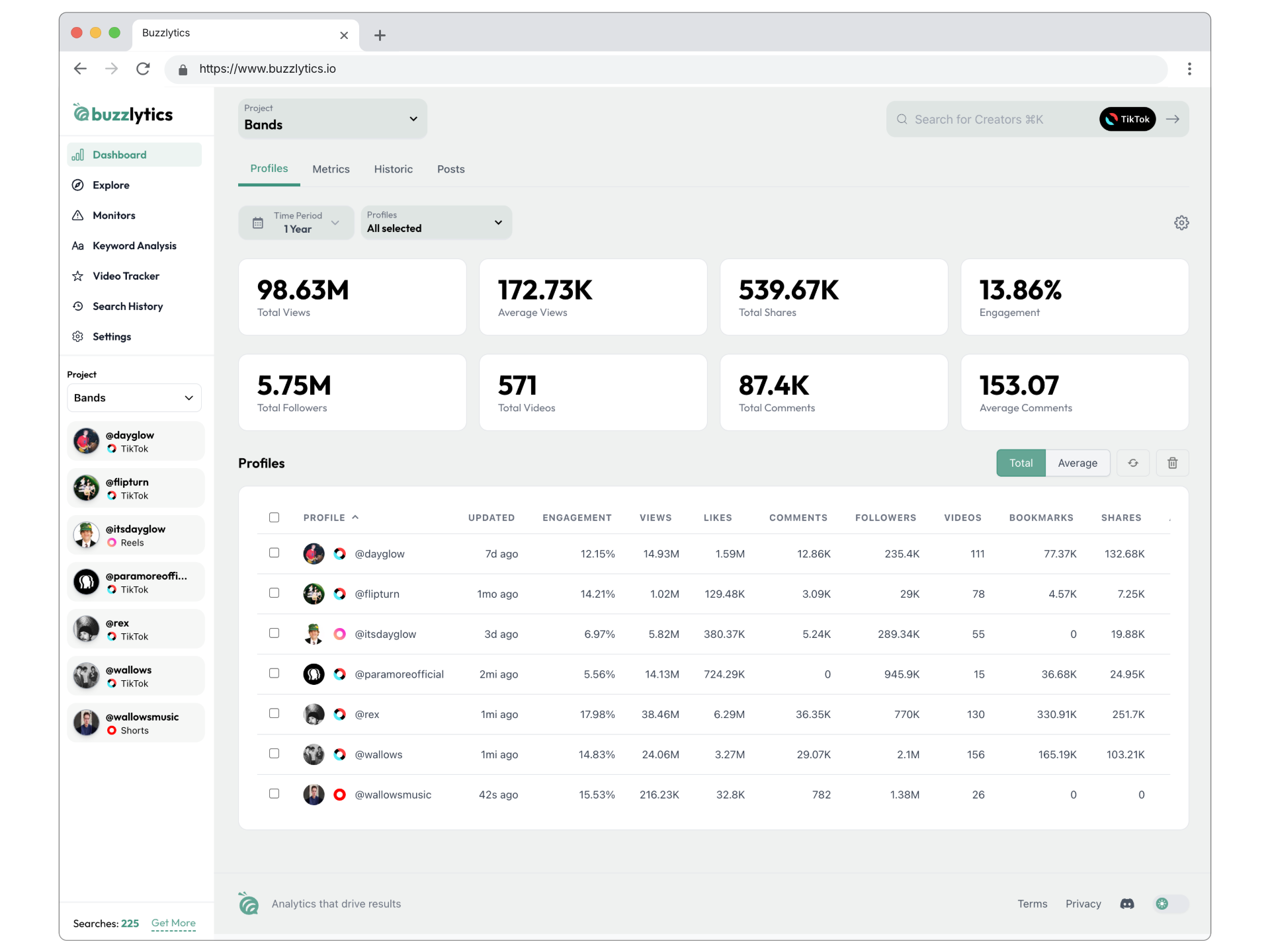Reload the page in browser

coord(143,69)
